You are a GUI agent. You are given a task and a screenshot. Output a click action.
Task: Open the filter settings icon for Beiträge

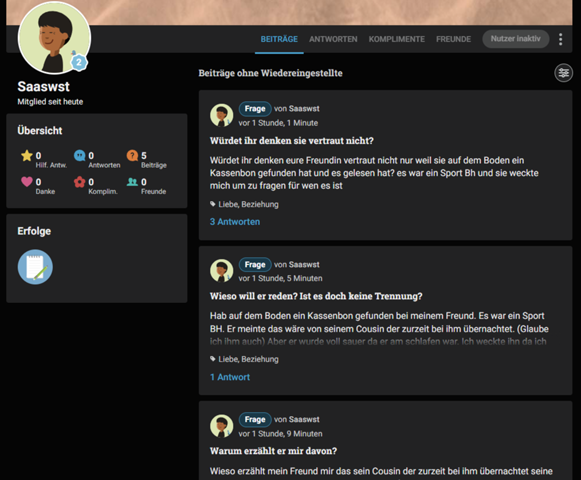[x=563, y=73]
